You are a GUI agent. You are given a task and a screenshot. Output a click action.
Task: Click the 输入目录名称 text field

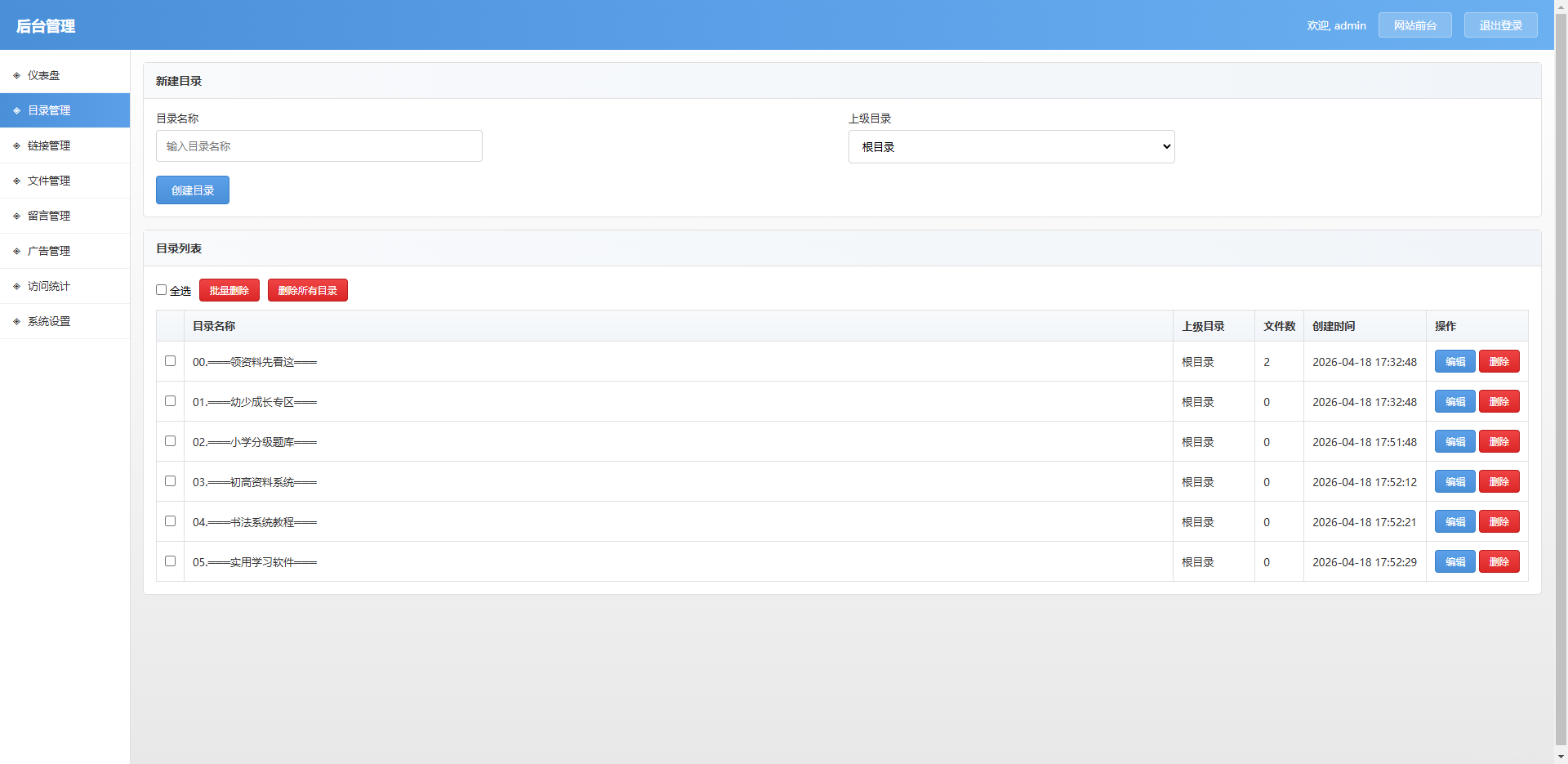click(x=318, y=146)
